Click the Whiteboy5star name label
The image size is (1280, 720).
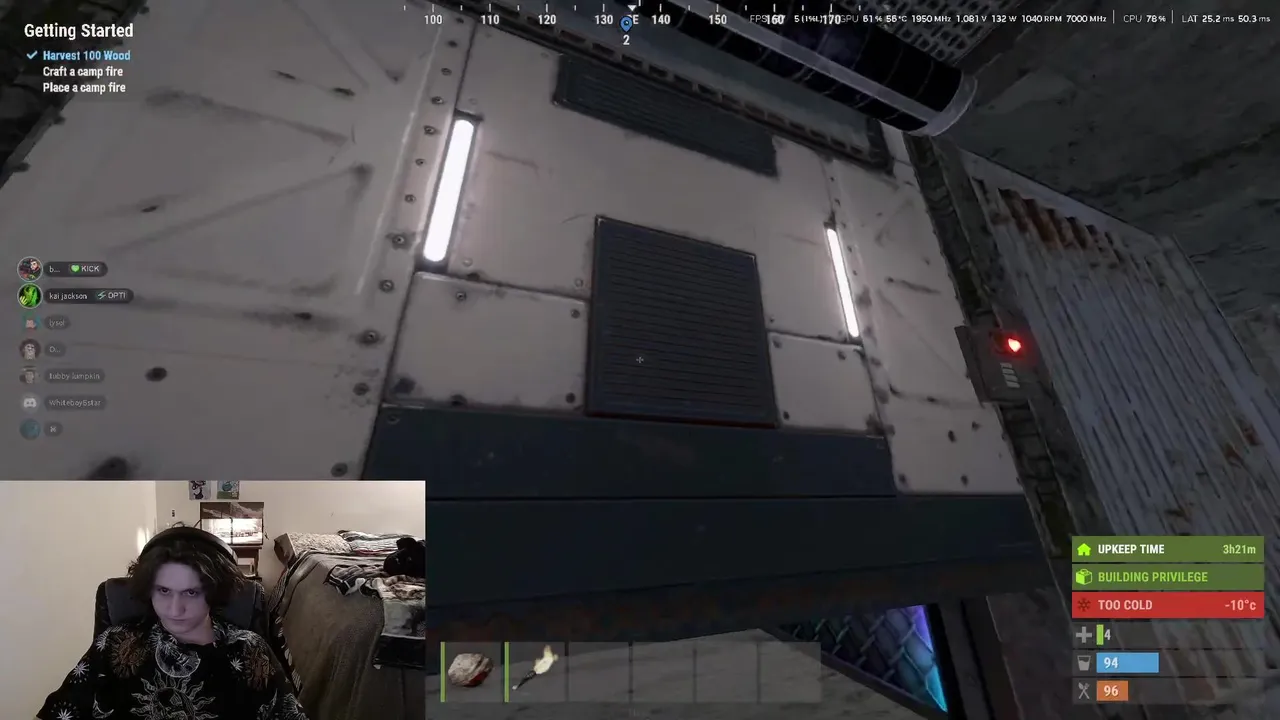[x=75, y=403]
